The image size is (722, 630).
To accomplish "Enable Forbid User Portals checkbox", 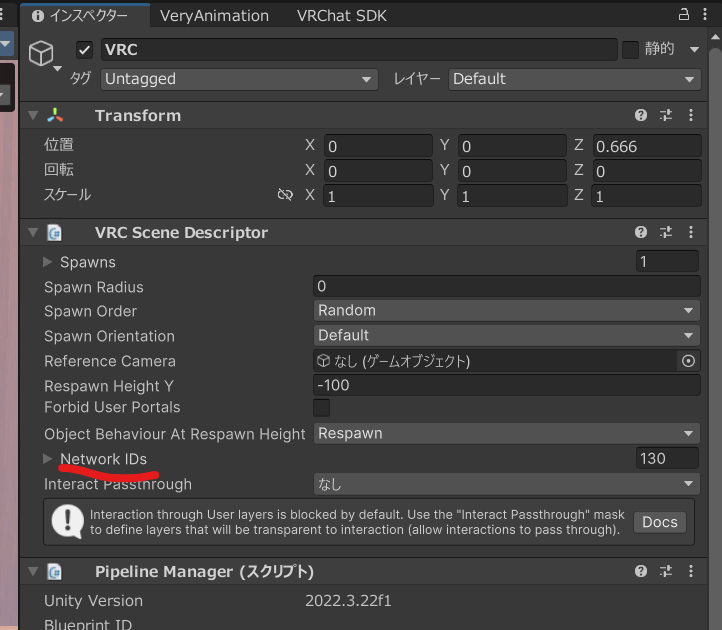I will (322, 408).
